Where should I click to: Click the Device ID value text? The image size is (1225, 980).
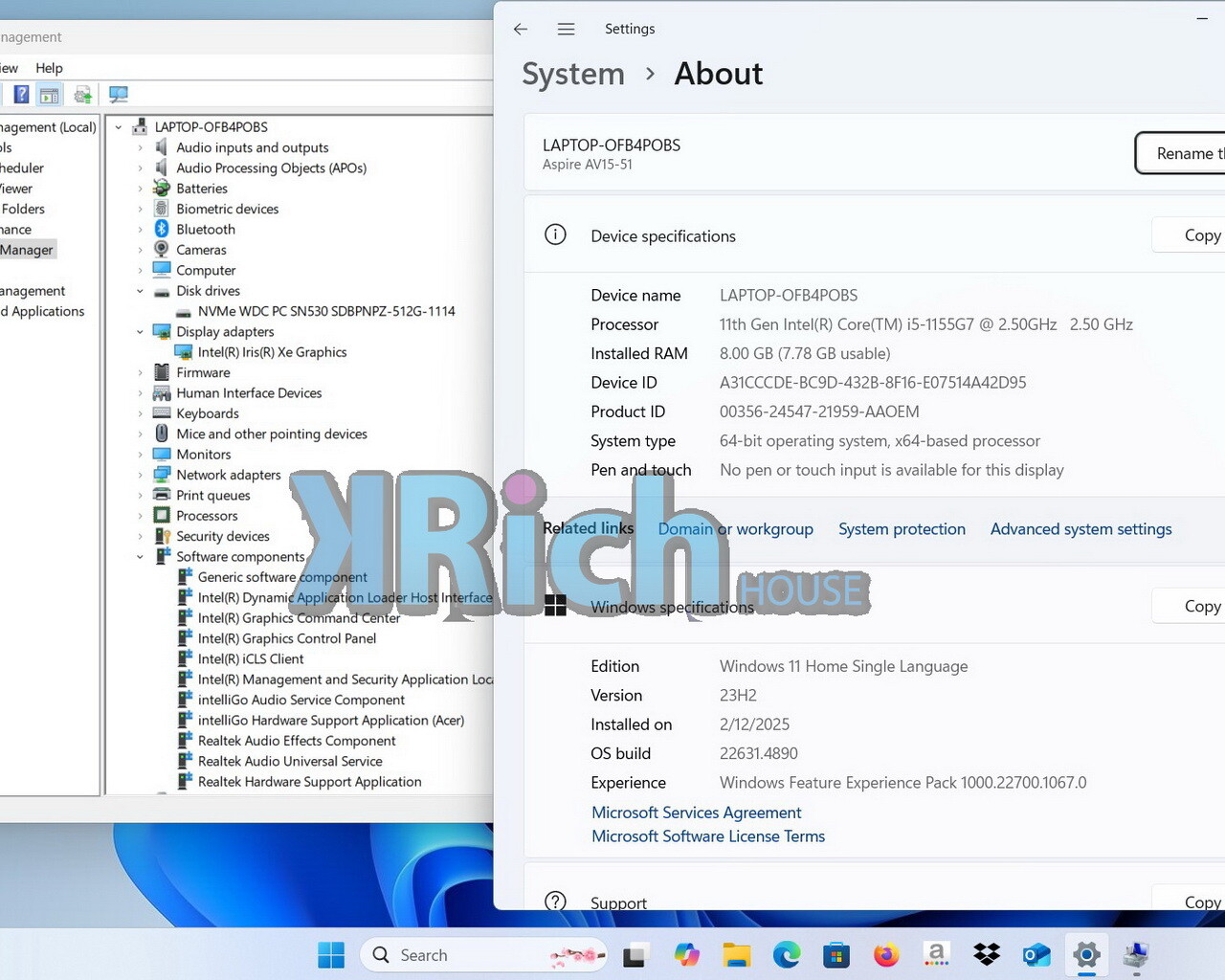[873, 383]
